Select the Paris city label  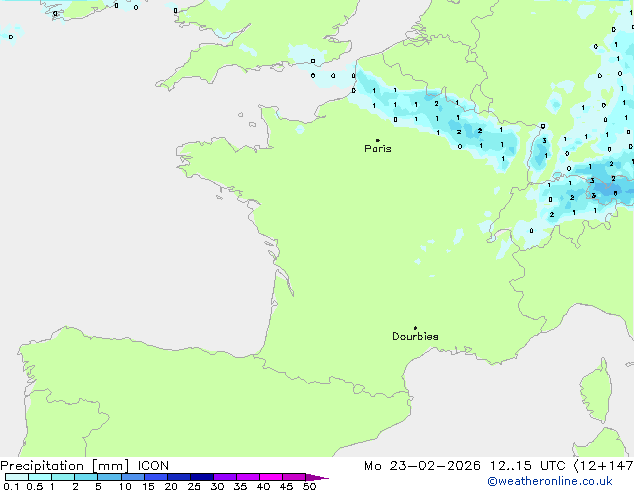[x=378, y=149]
